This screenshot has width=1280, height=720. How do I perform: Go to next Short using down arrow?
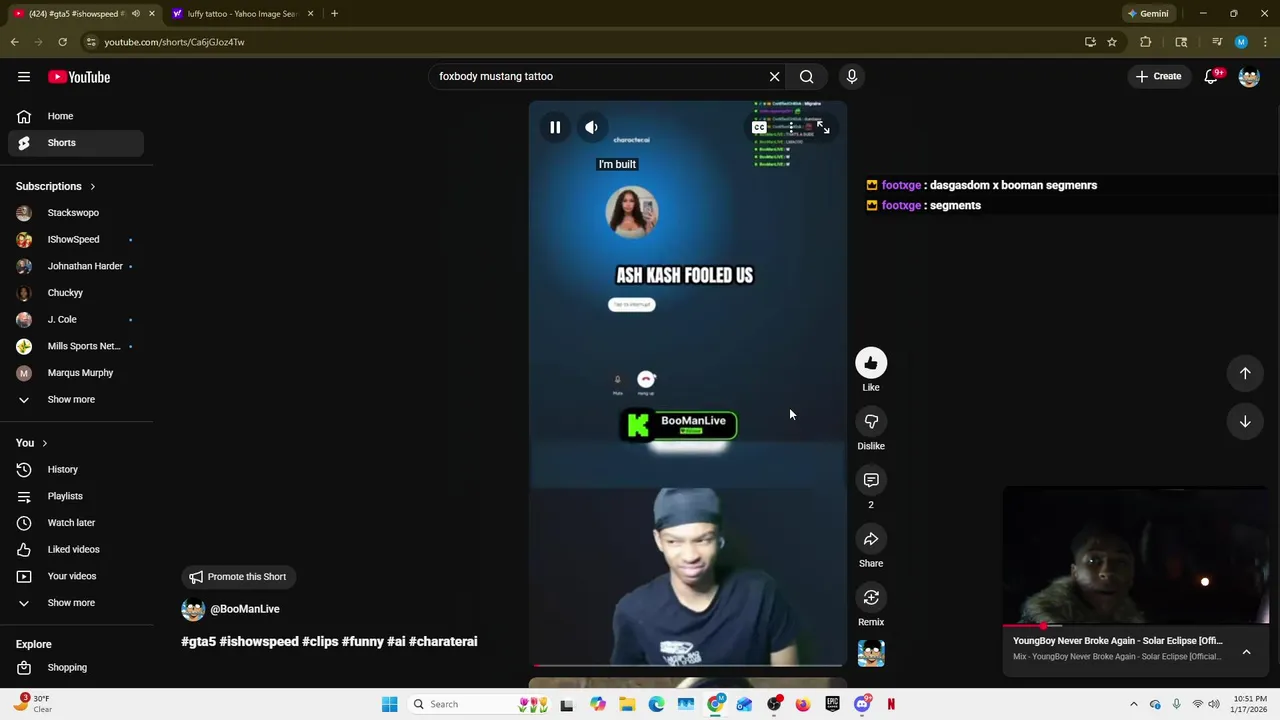tap(1245, 421)
